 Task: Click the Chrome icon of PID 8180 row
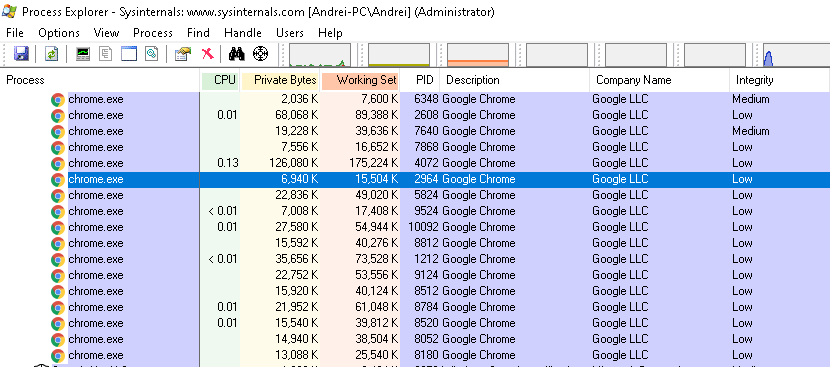tap(58, 355)
